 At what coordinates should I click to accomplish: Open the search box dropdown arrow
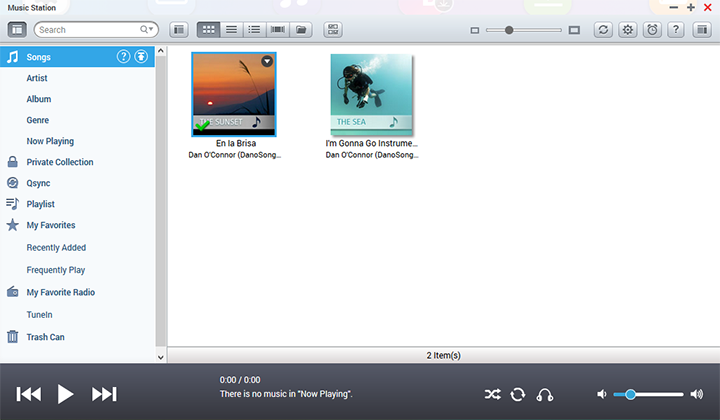point(148,30)
